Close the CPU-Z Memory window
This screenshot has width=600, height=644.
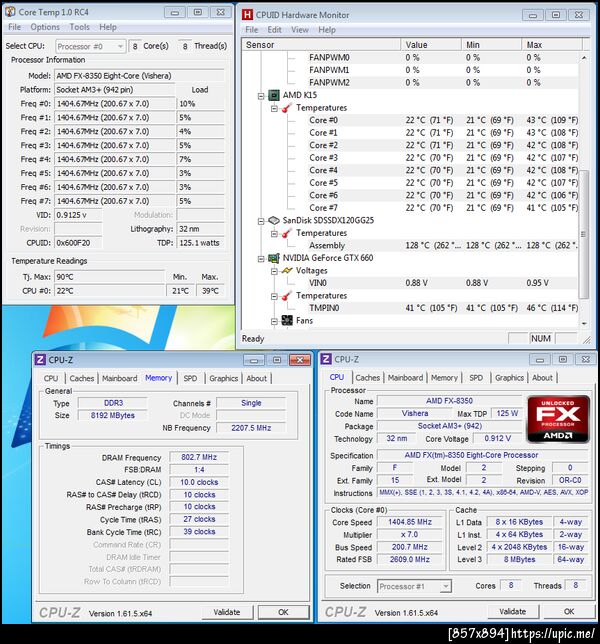300,360
